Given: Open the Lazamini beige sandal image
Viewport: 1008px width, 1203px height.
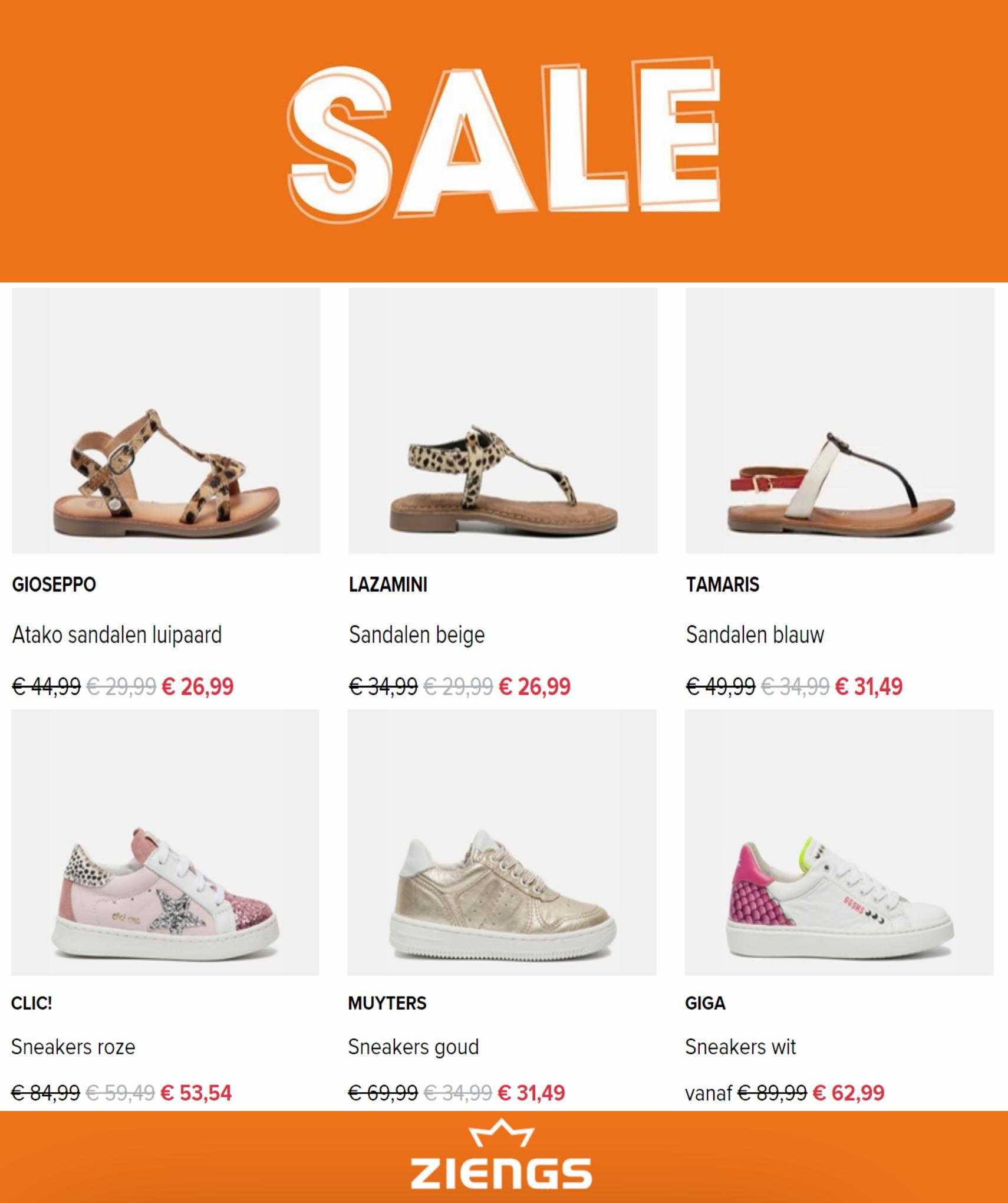Looking at the screenshot, I should (x=503, y=420).
